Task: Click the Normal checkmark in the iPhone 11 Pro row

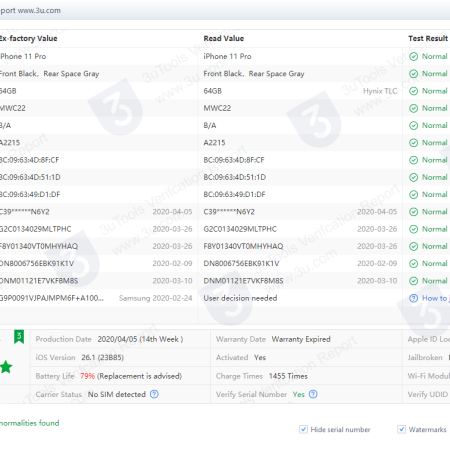Action: 413,56
